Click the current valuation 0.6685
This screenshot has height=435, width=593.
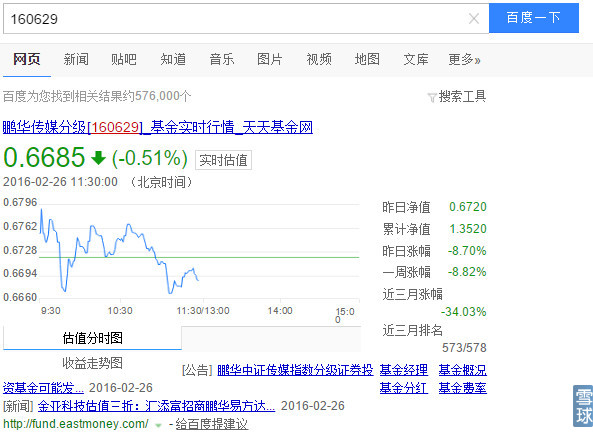coord(44,157)
